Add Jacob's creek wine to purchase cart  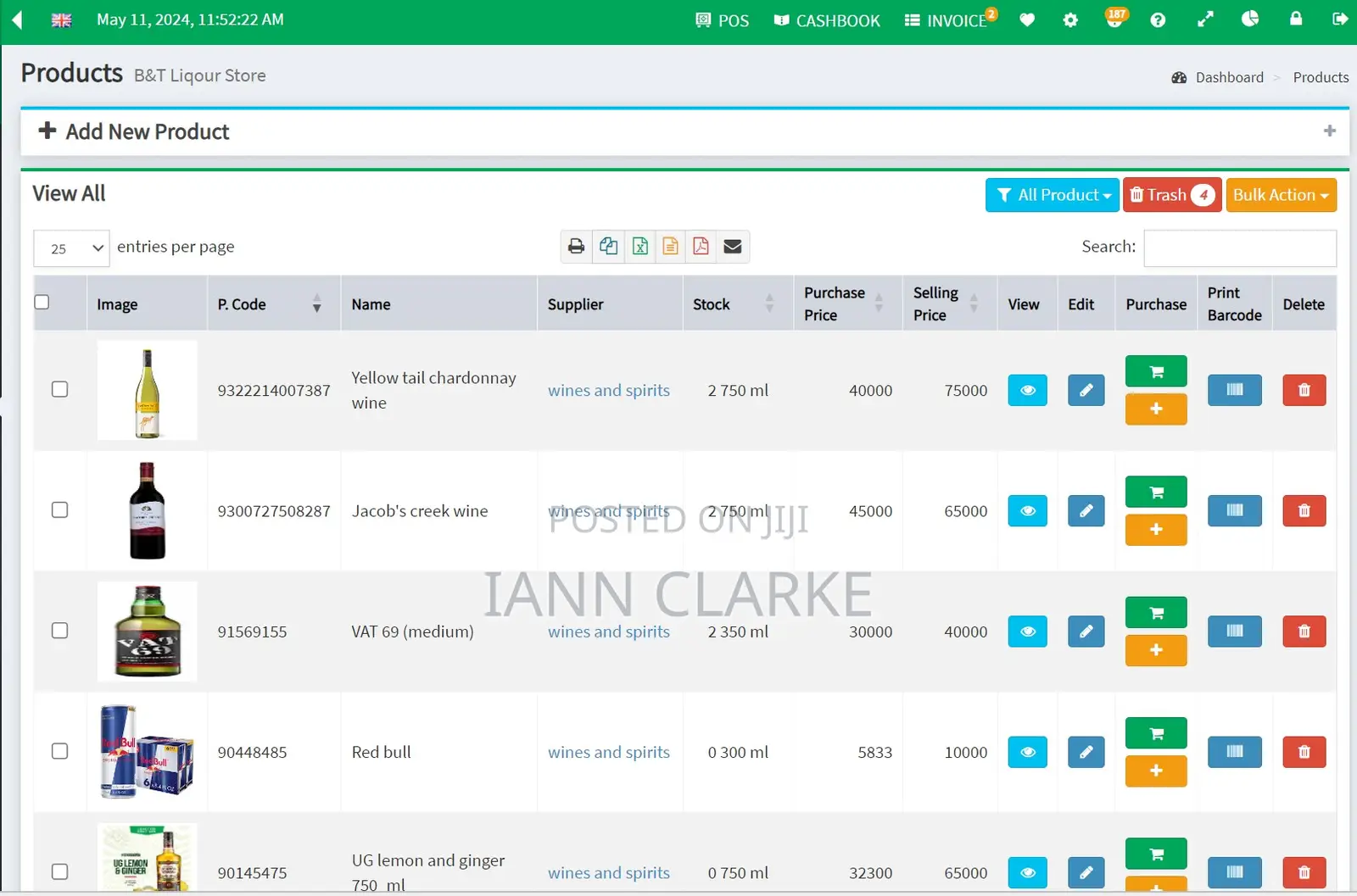click(x=1156, y=492)
